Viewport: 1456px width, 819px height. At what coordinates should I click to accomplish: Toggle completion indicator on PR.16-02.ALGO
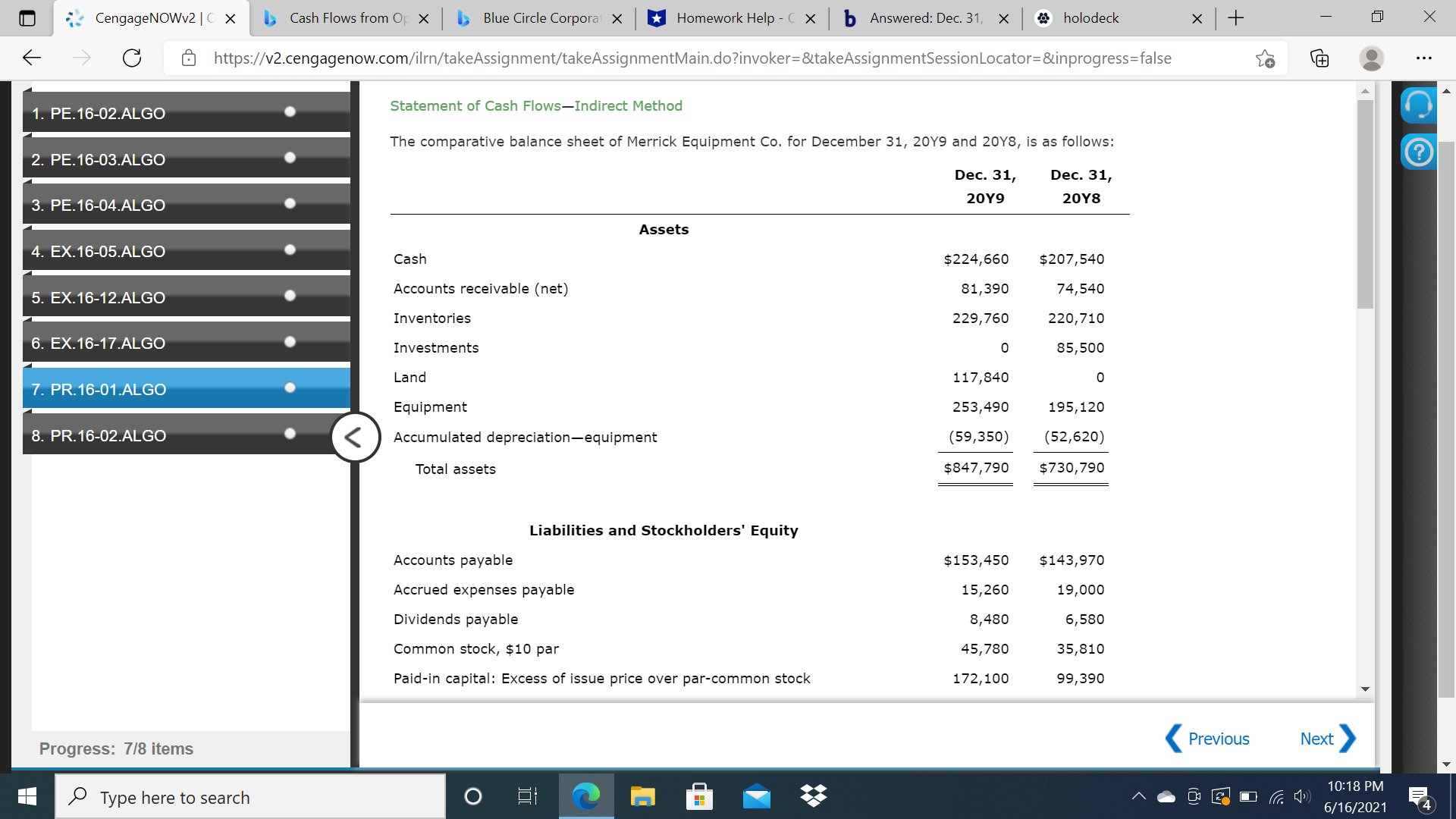pyautogui.click(x=289, y=433)
